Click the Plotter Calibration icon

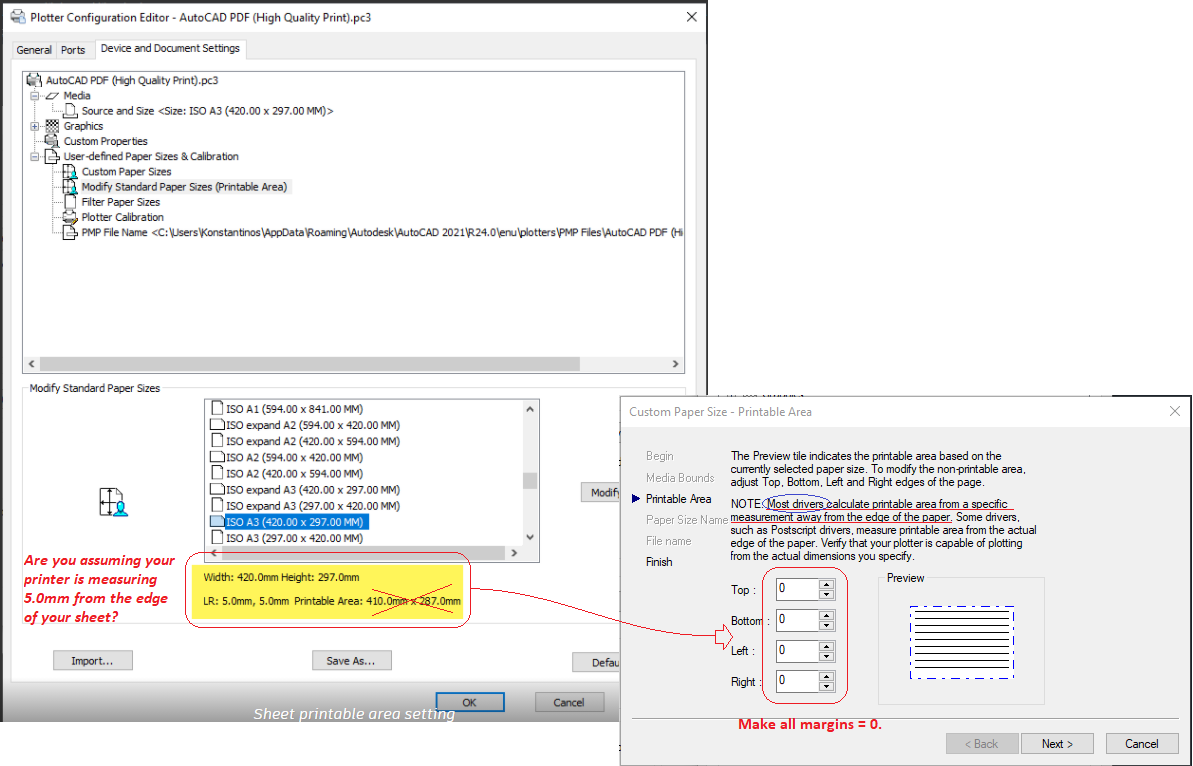tap(69, 216)
